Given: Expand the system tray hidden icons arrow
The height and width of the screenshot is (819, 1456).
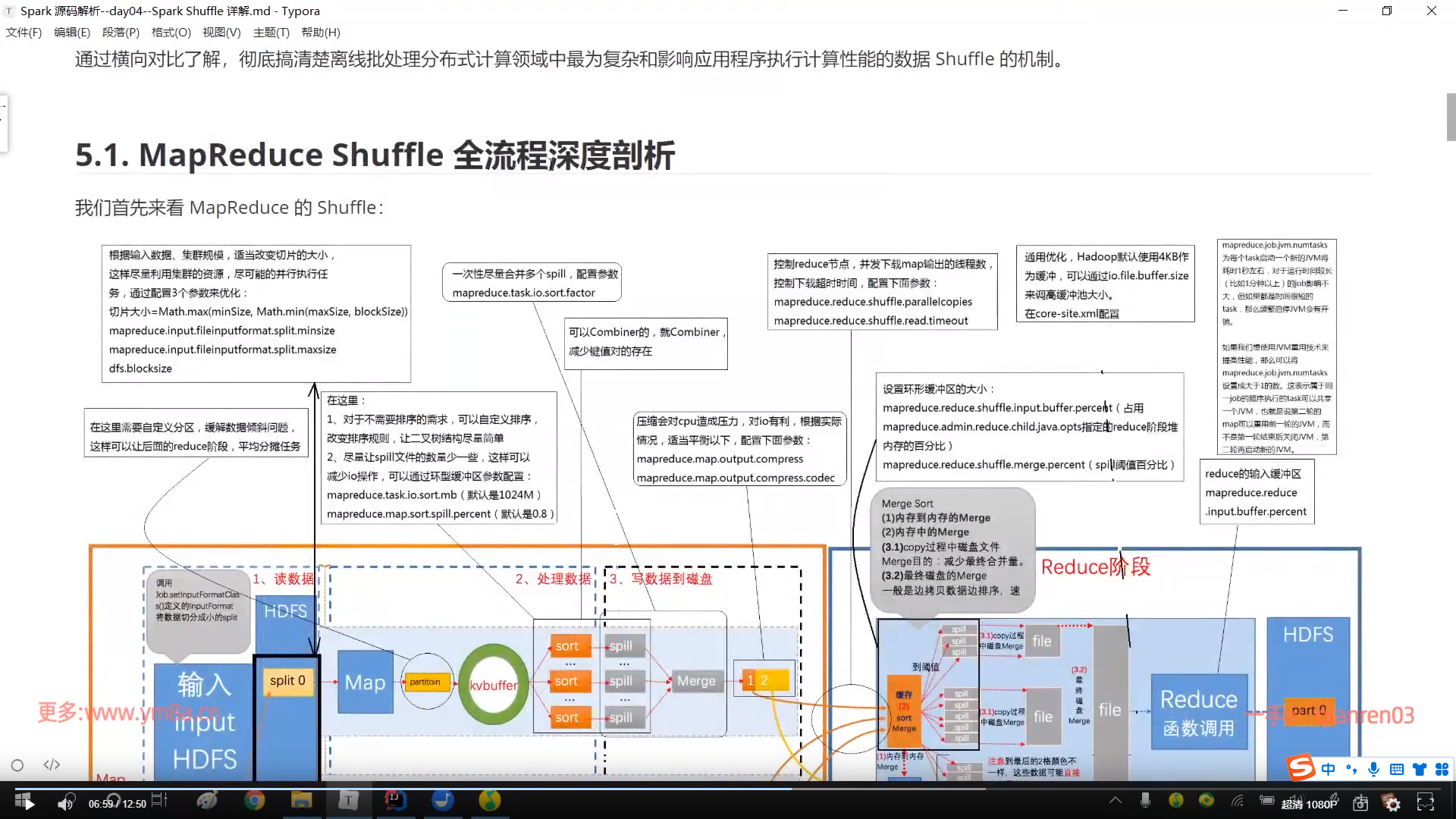Looking at the screenshot, I should point(1115,801).
